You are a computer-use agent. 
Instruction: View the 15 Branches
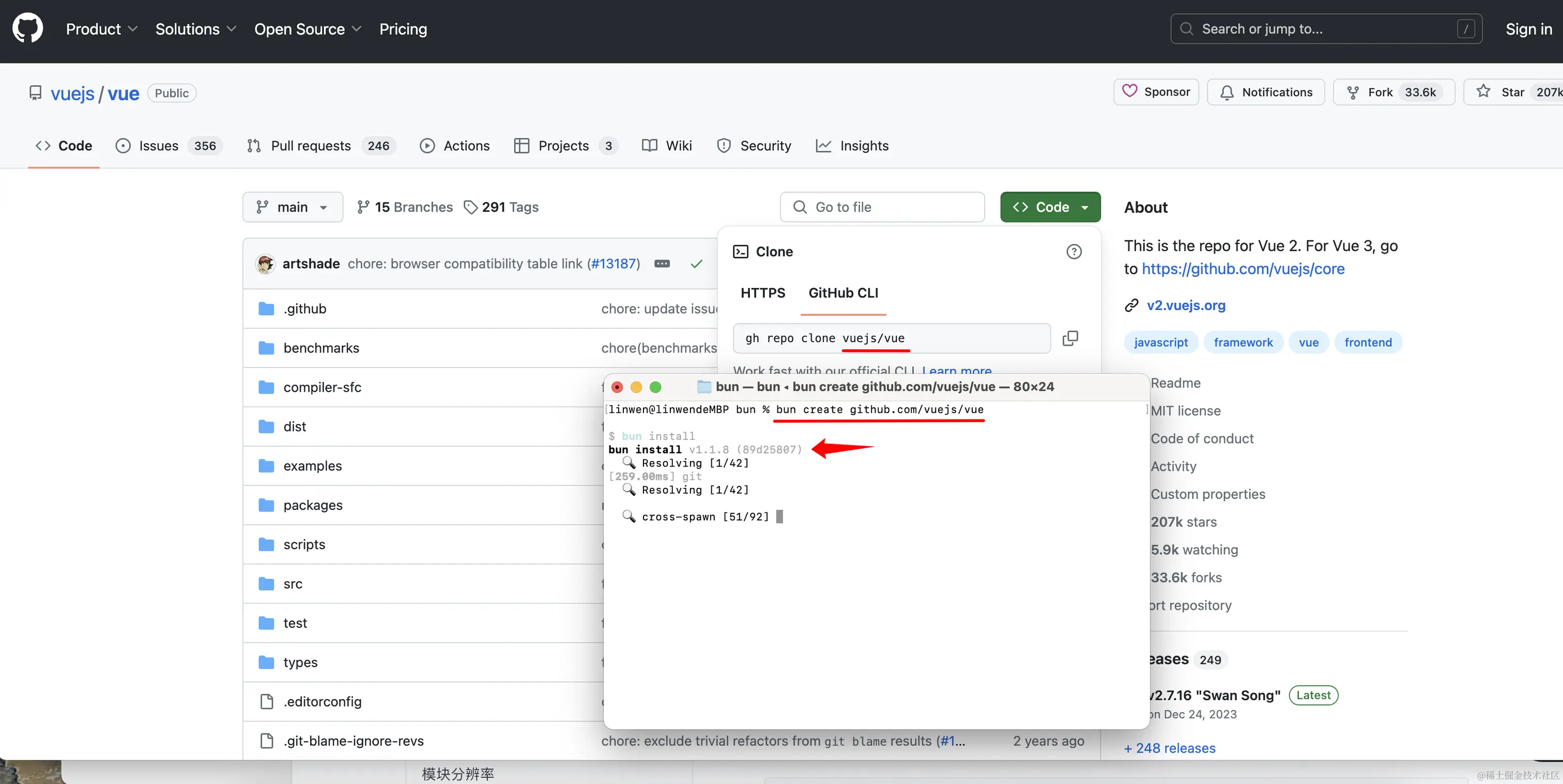click(x=405, y=207)
